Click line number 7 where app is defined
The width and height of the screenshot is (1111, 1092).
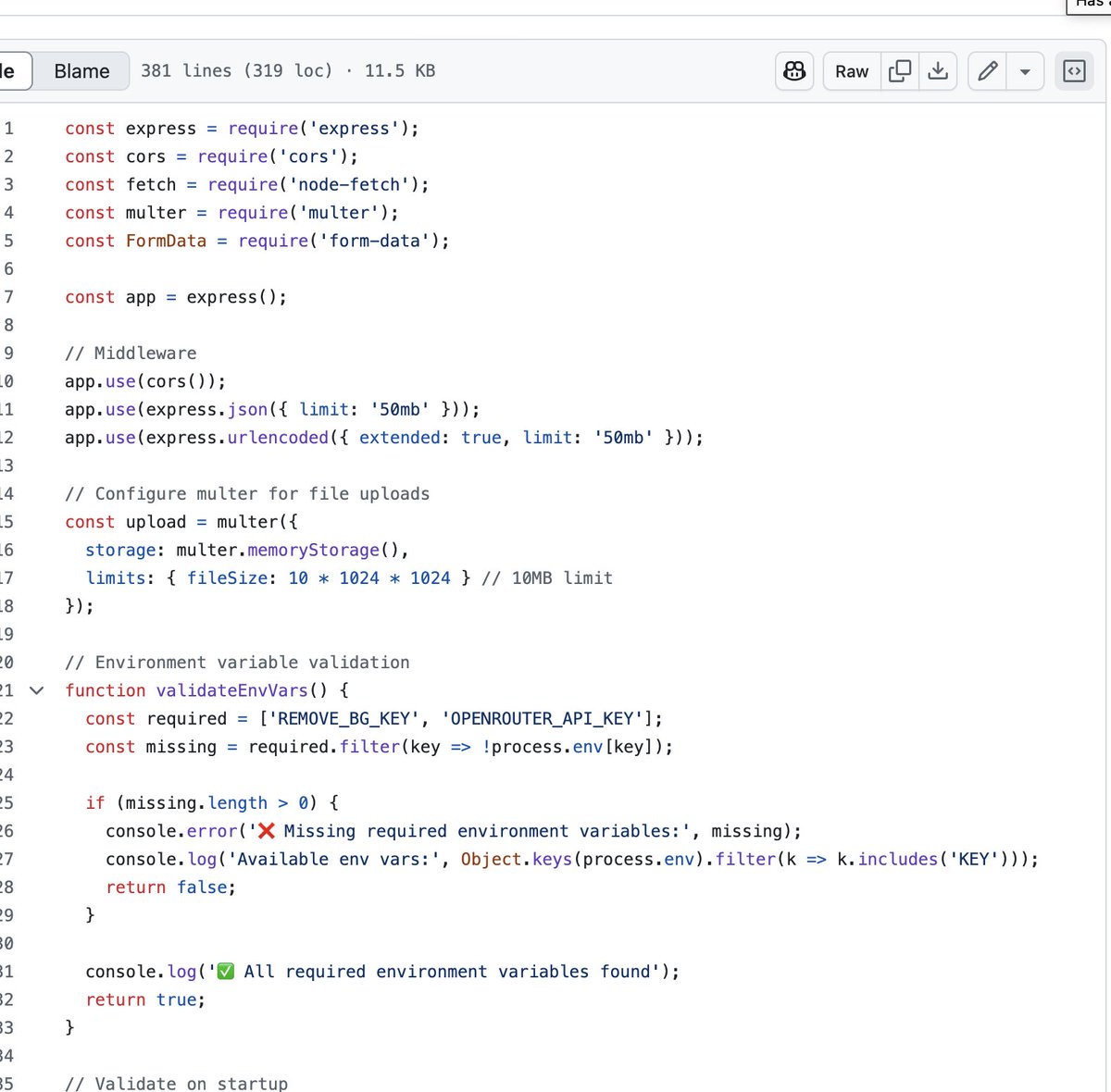tap(9, 296)
